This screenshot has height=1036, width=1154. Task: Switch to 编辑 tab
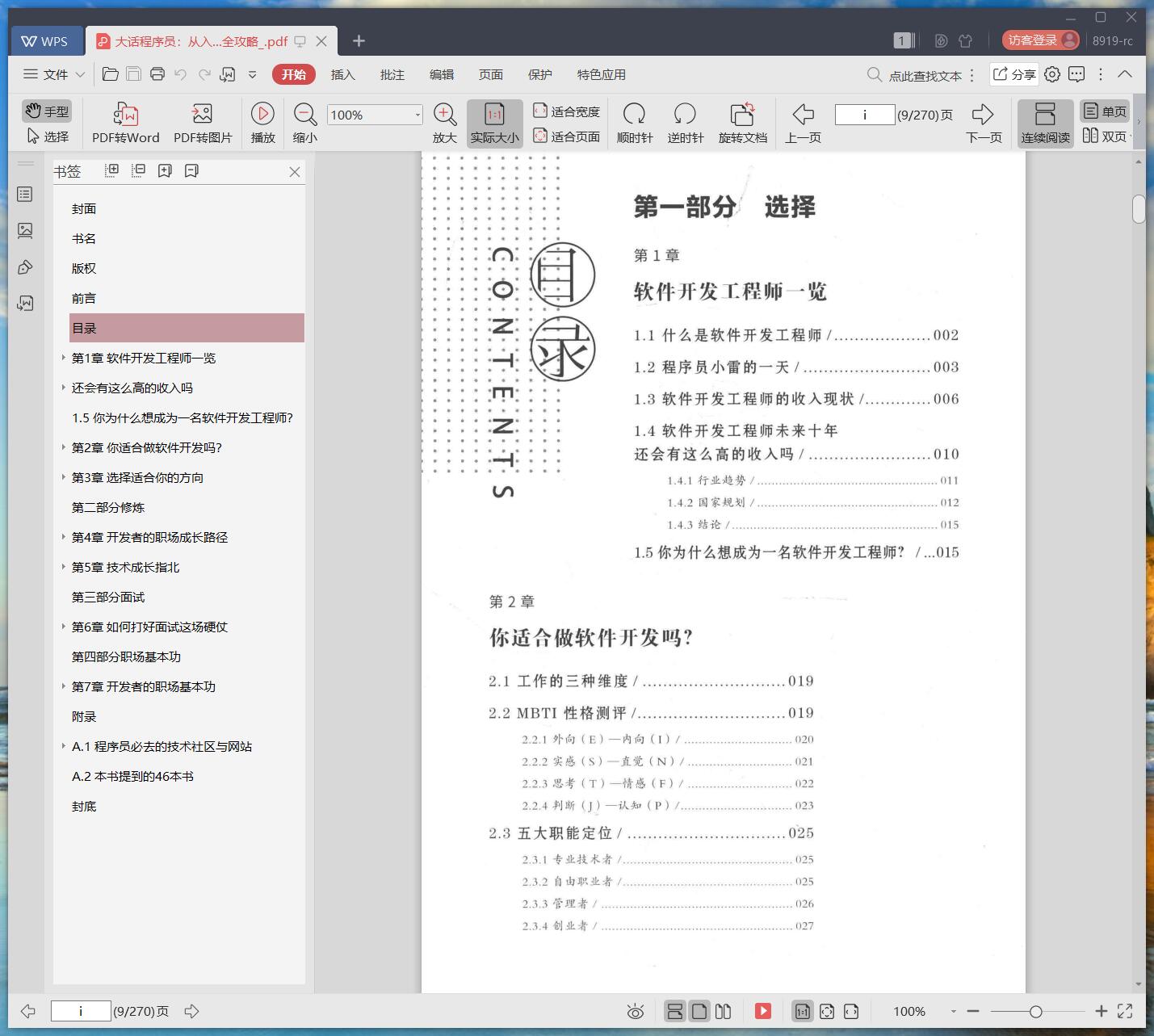[441, 74]
